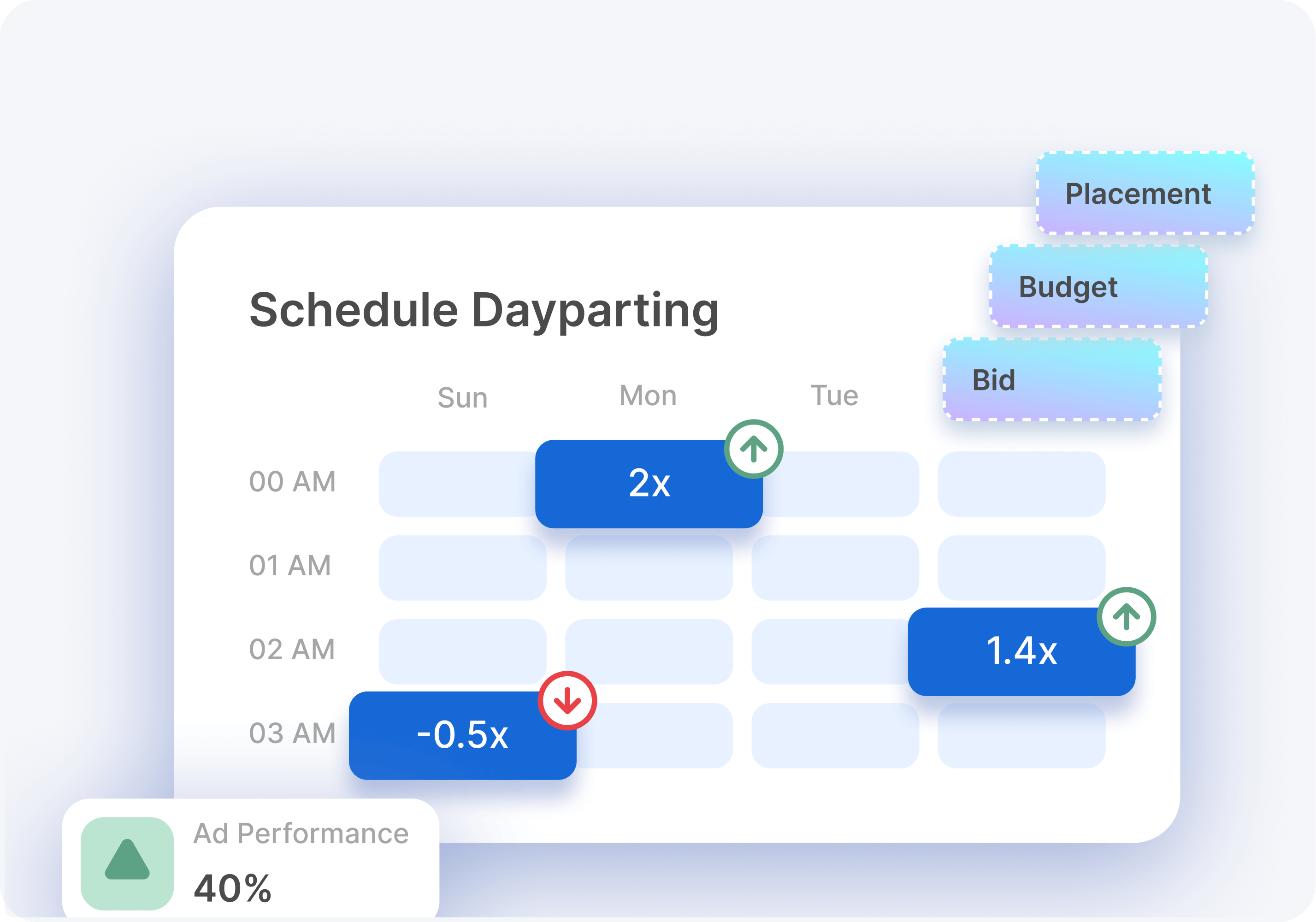Viewport: 1316px width, 922px height.
Task: Toggle the Sunday 01 AM time slot
Action: pyautogui.click(x=462, y=567)
